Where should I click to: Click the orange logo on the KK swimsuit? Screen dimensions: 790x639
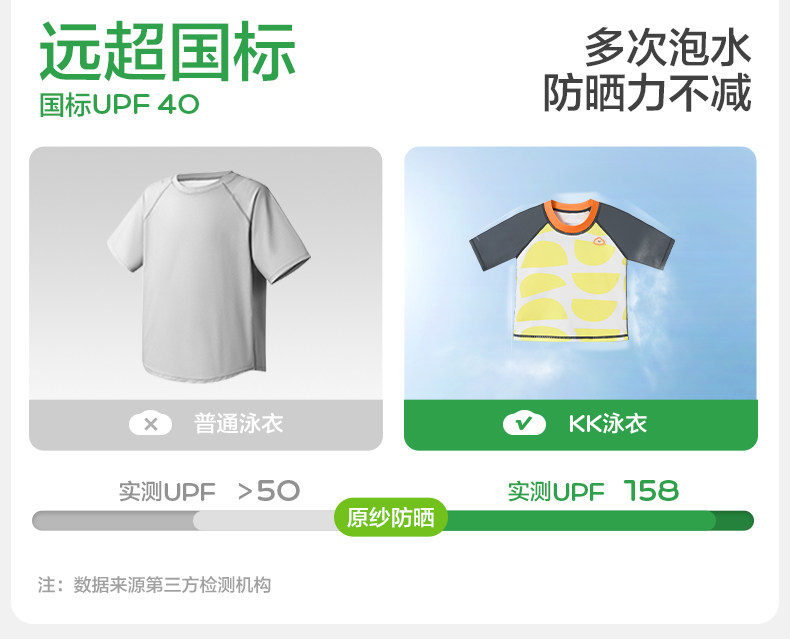599,242
